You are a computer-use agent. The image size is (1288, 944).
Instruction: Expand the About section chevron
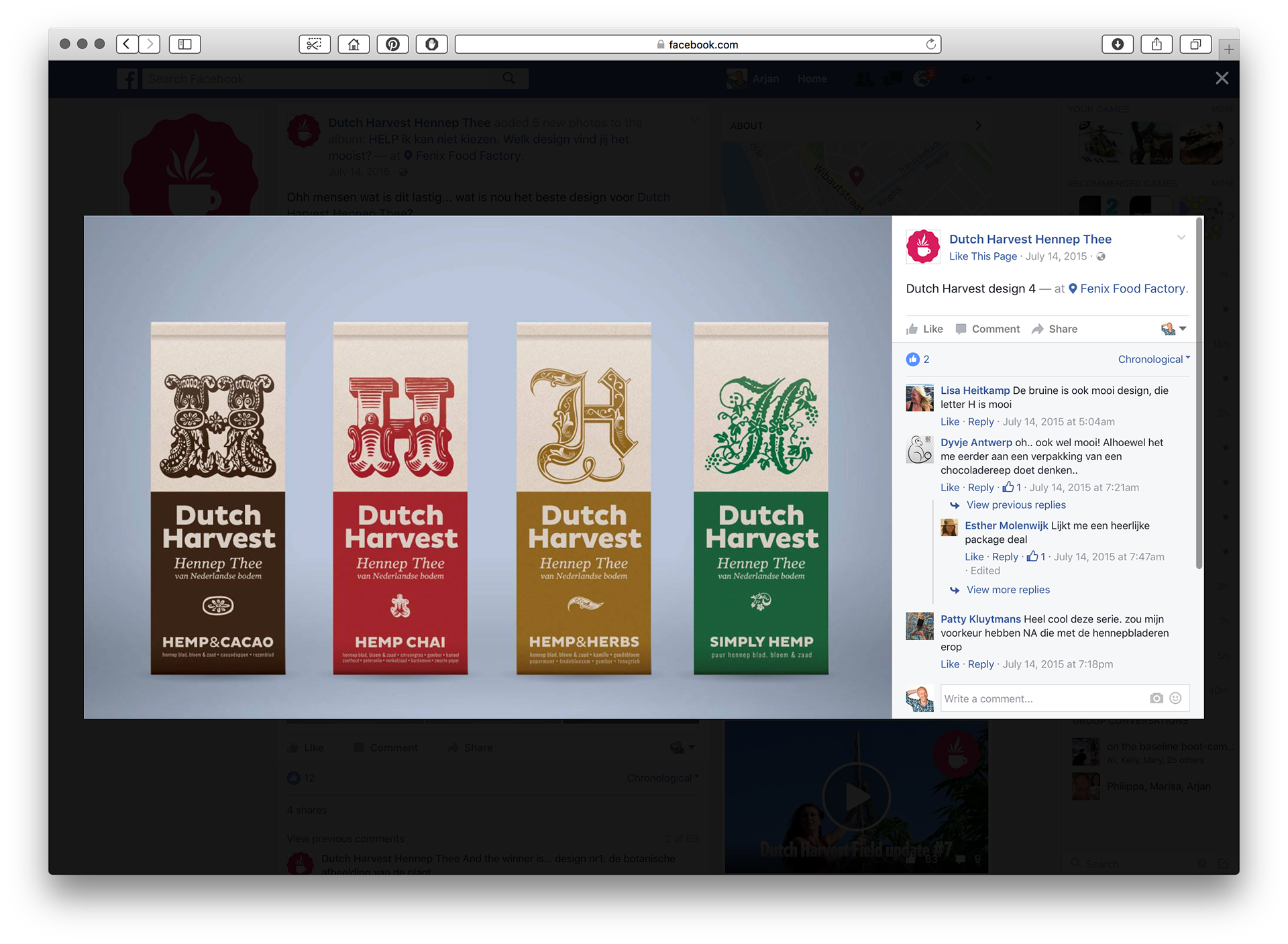point(978,125)
